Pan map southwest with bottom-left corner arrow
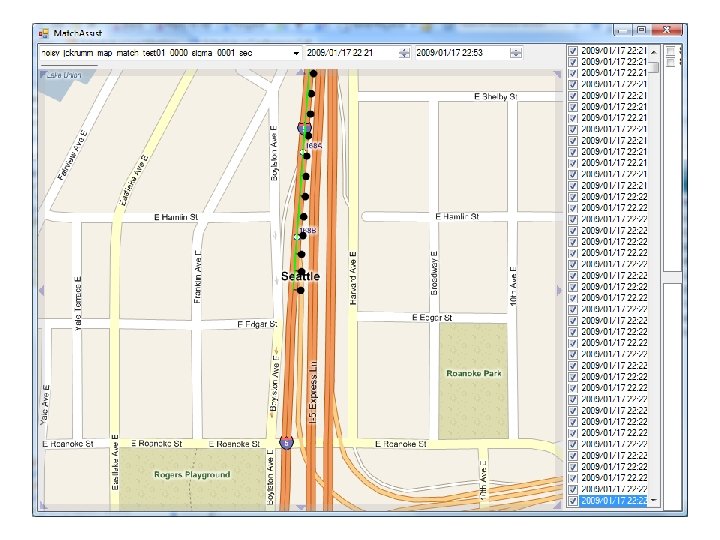 [44, 506]
